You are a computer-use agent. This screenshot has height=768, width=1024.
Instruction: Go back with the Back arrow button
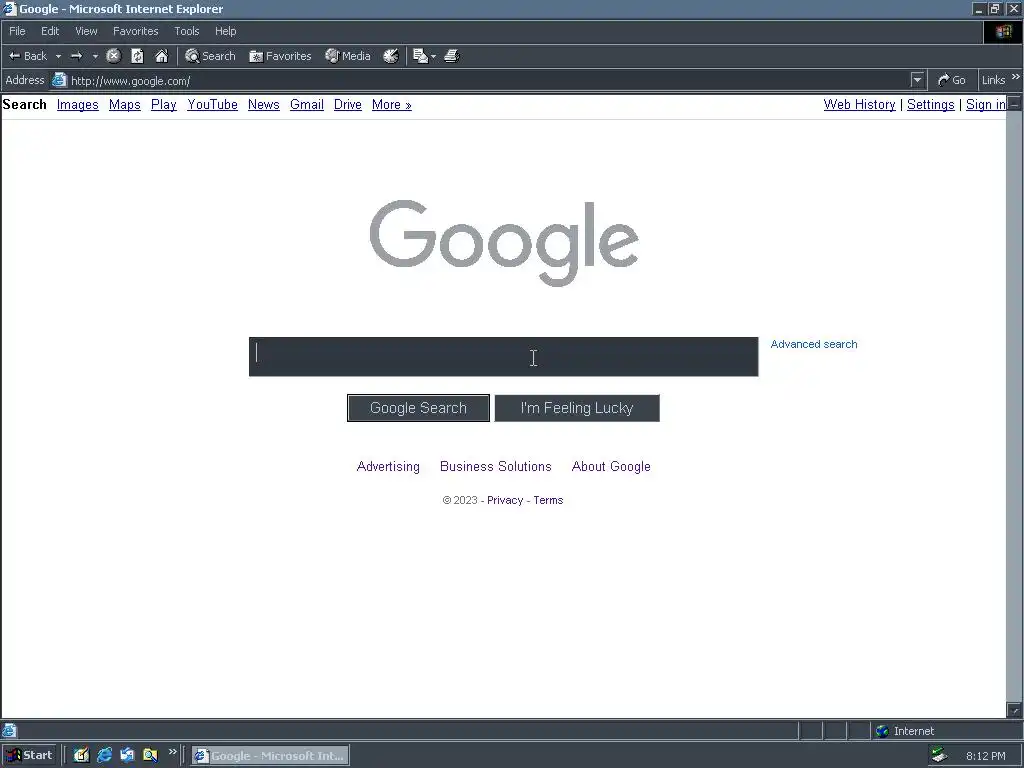(x=27, y=56)
